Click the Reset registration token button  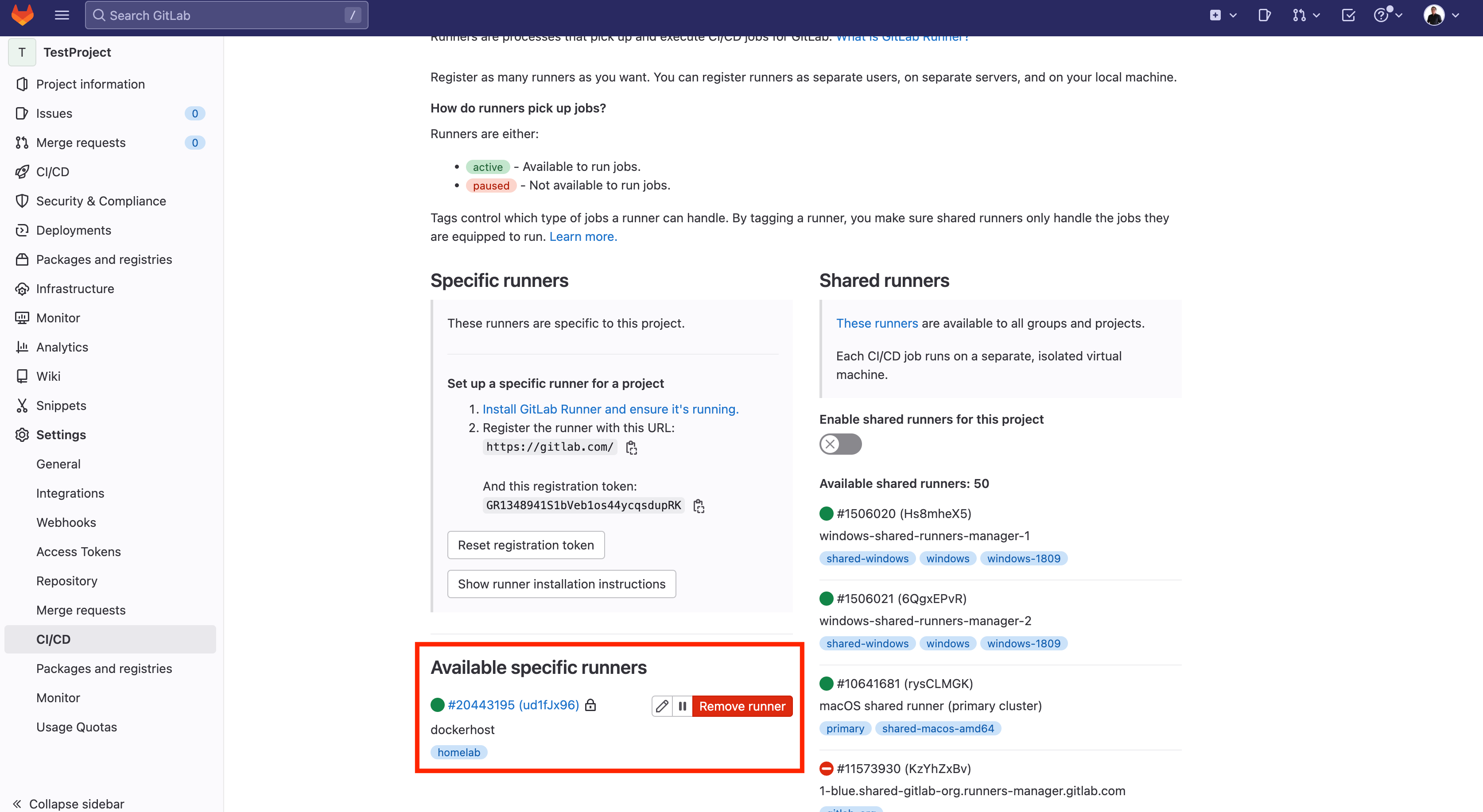click(x=526, y=545)
